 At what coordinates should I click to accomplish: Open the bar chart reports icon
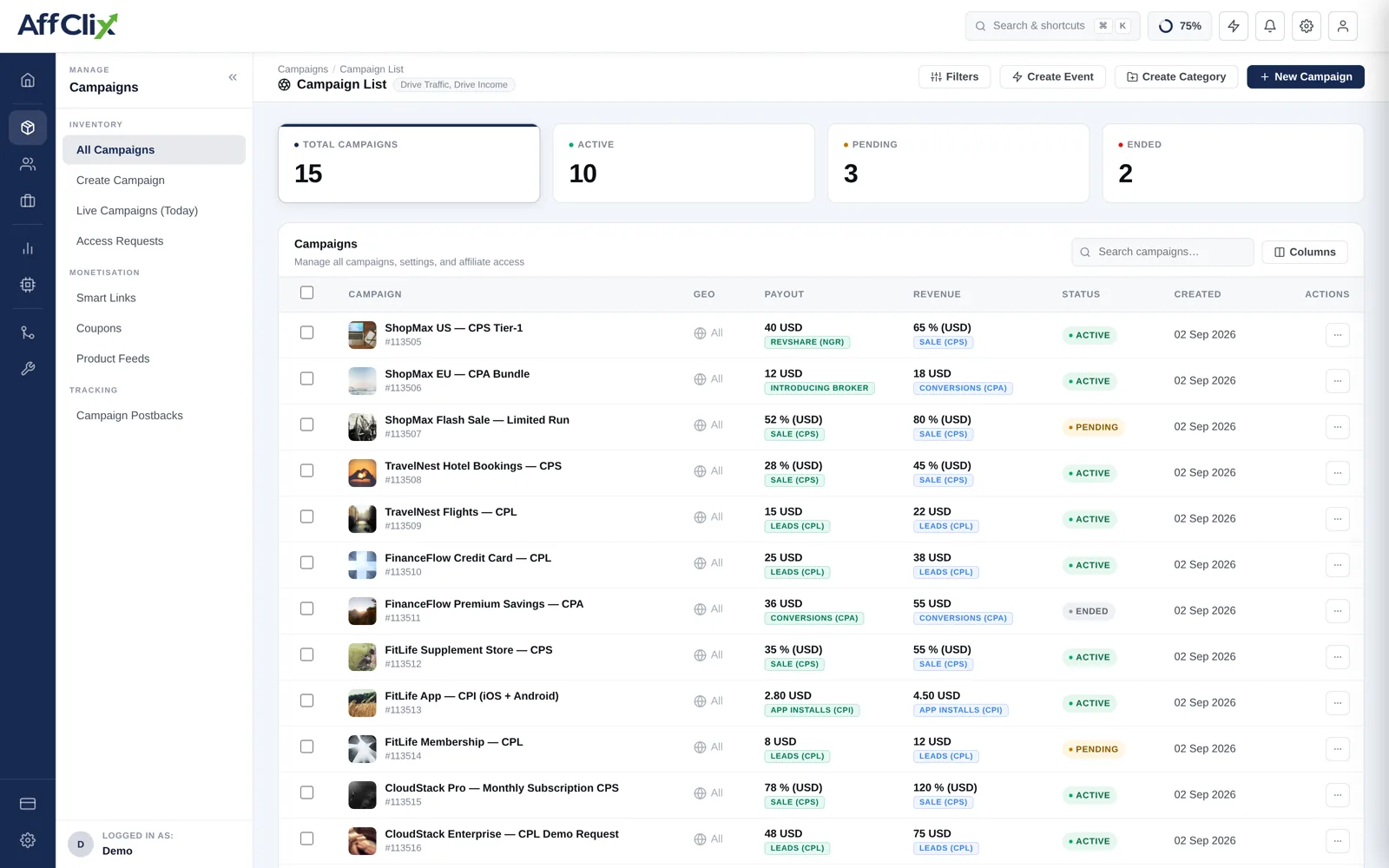[x=28, y=248]
